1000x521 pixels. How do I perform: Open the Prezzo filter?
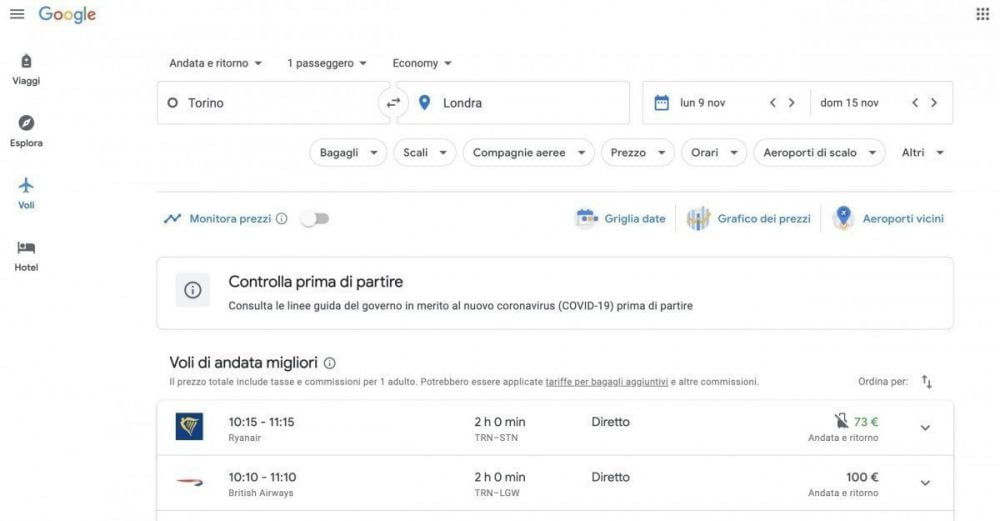click(637, 153)
